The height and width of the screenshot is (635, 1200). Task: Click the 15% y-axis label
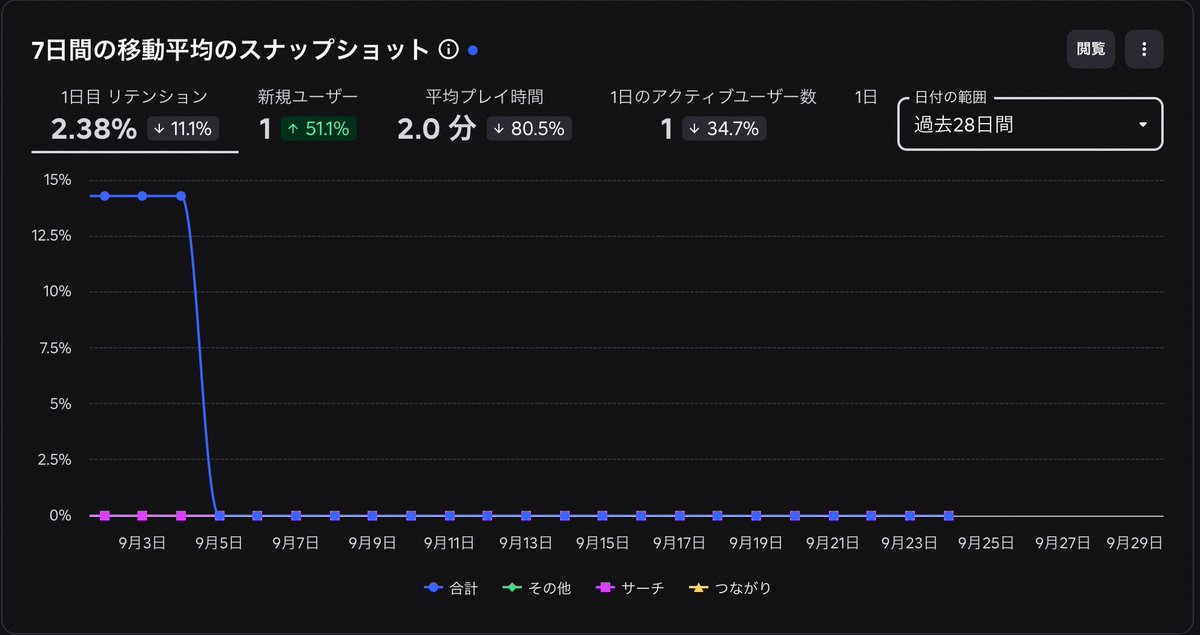(56, 180)
